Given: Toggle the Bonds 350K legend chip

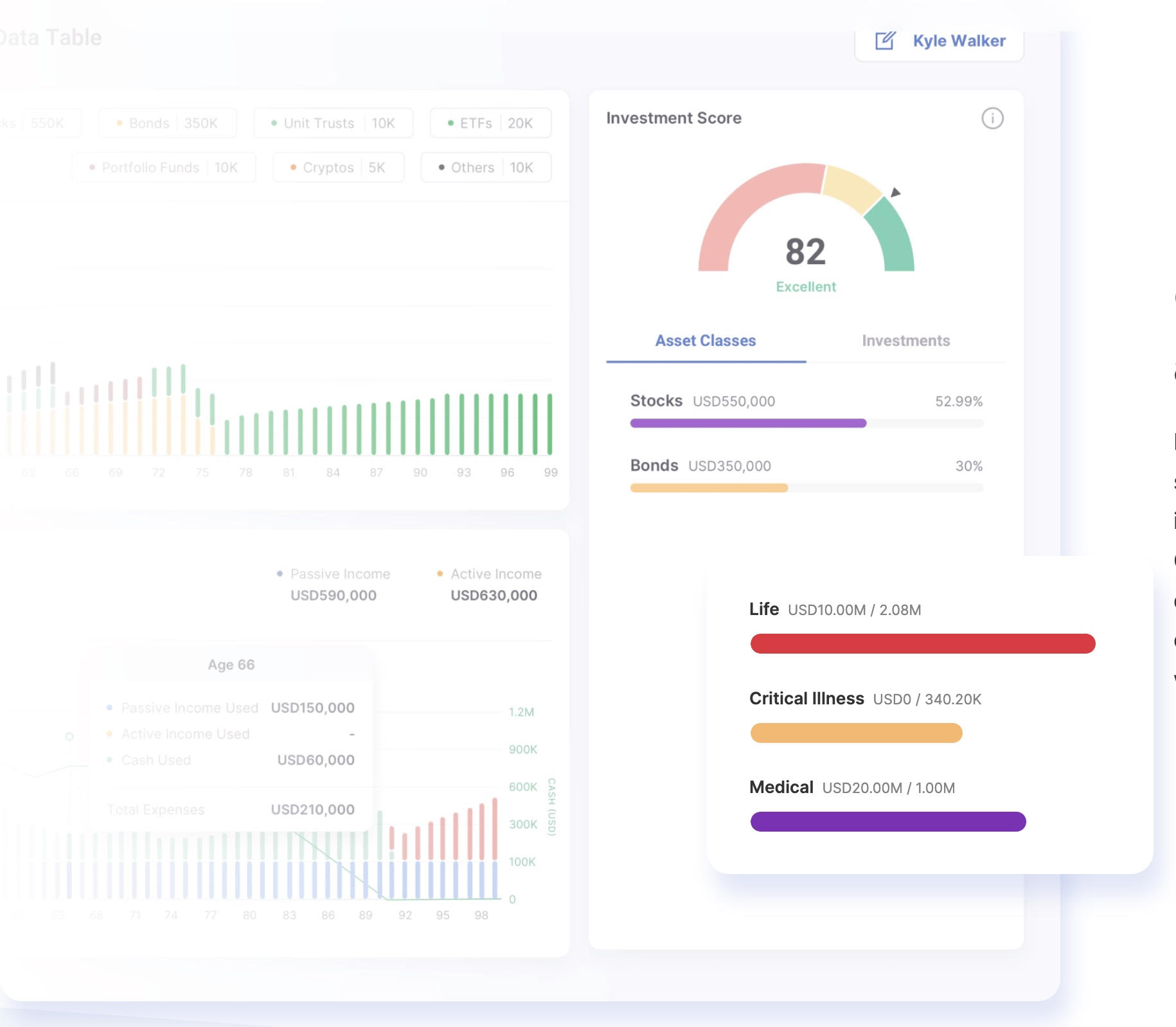Looking at the screenshot, I should tap(167, 123).
